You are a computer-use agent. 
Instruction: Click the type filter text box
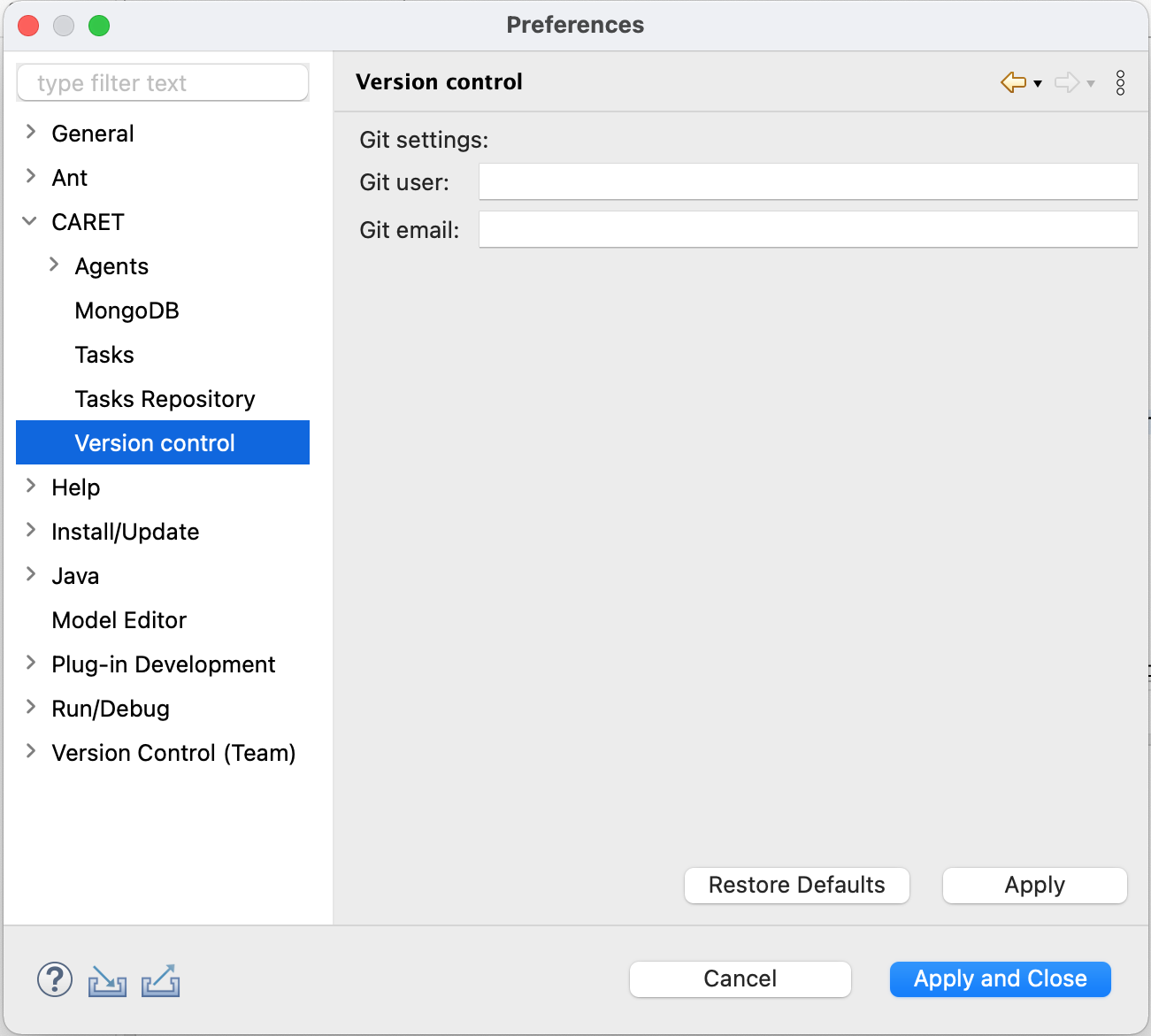pos(162,82)
